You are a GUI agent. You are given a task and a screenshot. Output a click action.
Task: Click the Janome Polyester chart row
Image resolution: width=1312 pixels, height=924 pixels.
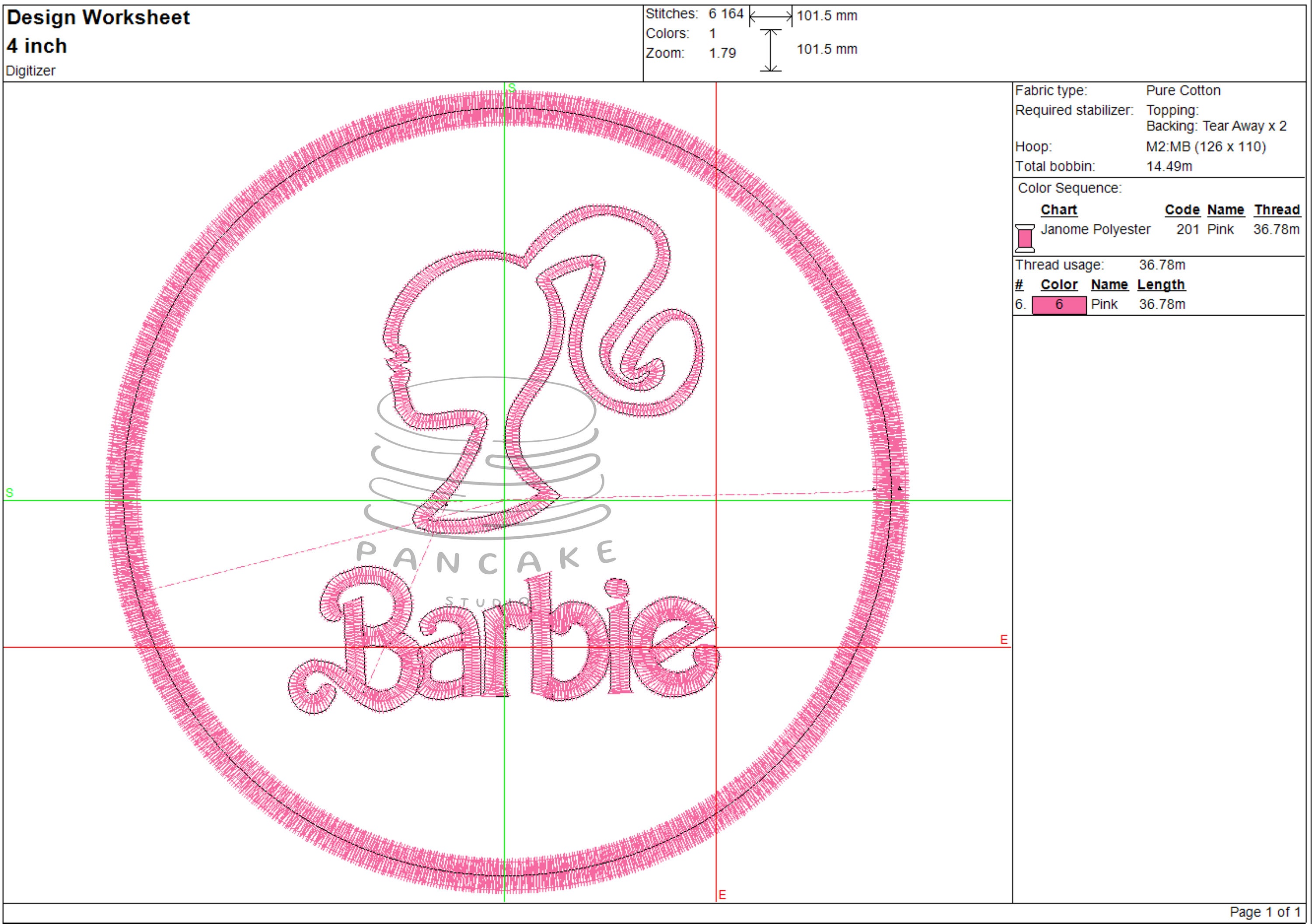(1096, 230)
